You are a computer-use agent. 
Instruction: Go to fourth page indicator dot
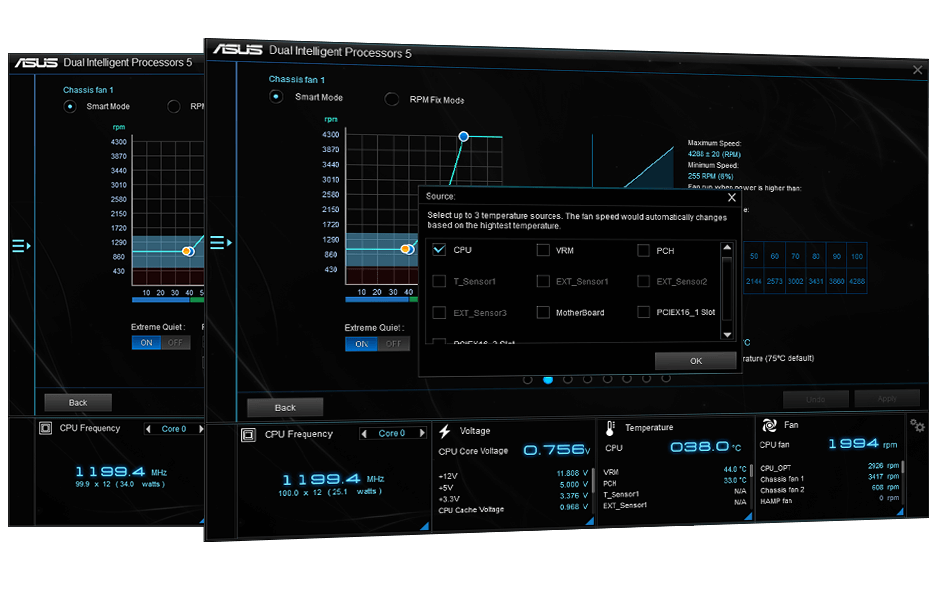tap(588, 379)
